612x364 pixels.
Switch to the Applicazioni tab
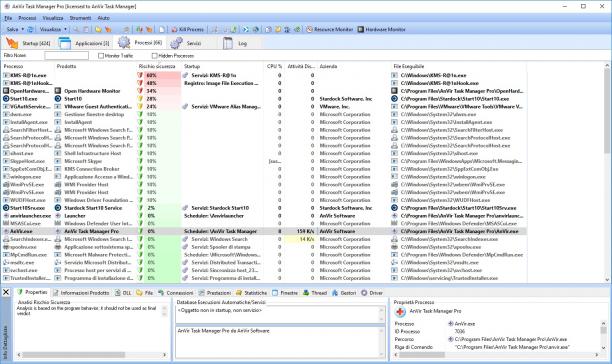click(x=84, y=43)
